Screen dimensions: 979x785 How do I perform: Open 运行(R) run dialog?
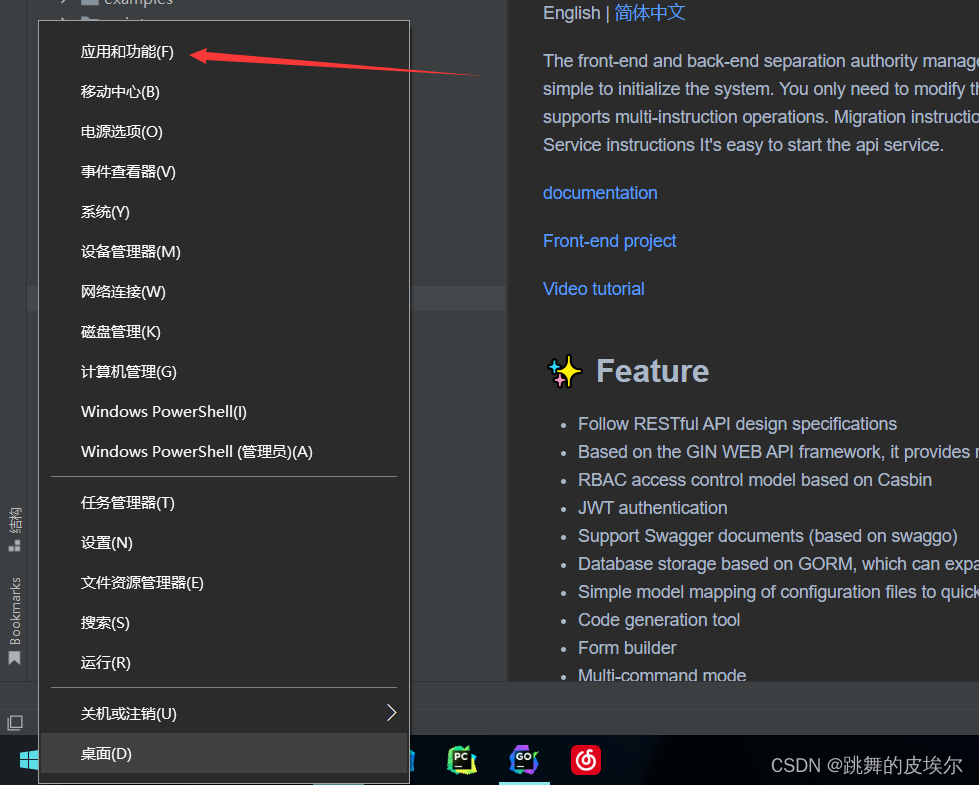tap(224, 663)
